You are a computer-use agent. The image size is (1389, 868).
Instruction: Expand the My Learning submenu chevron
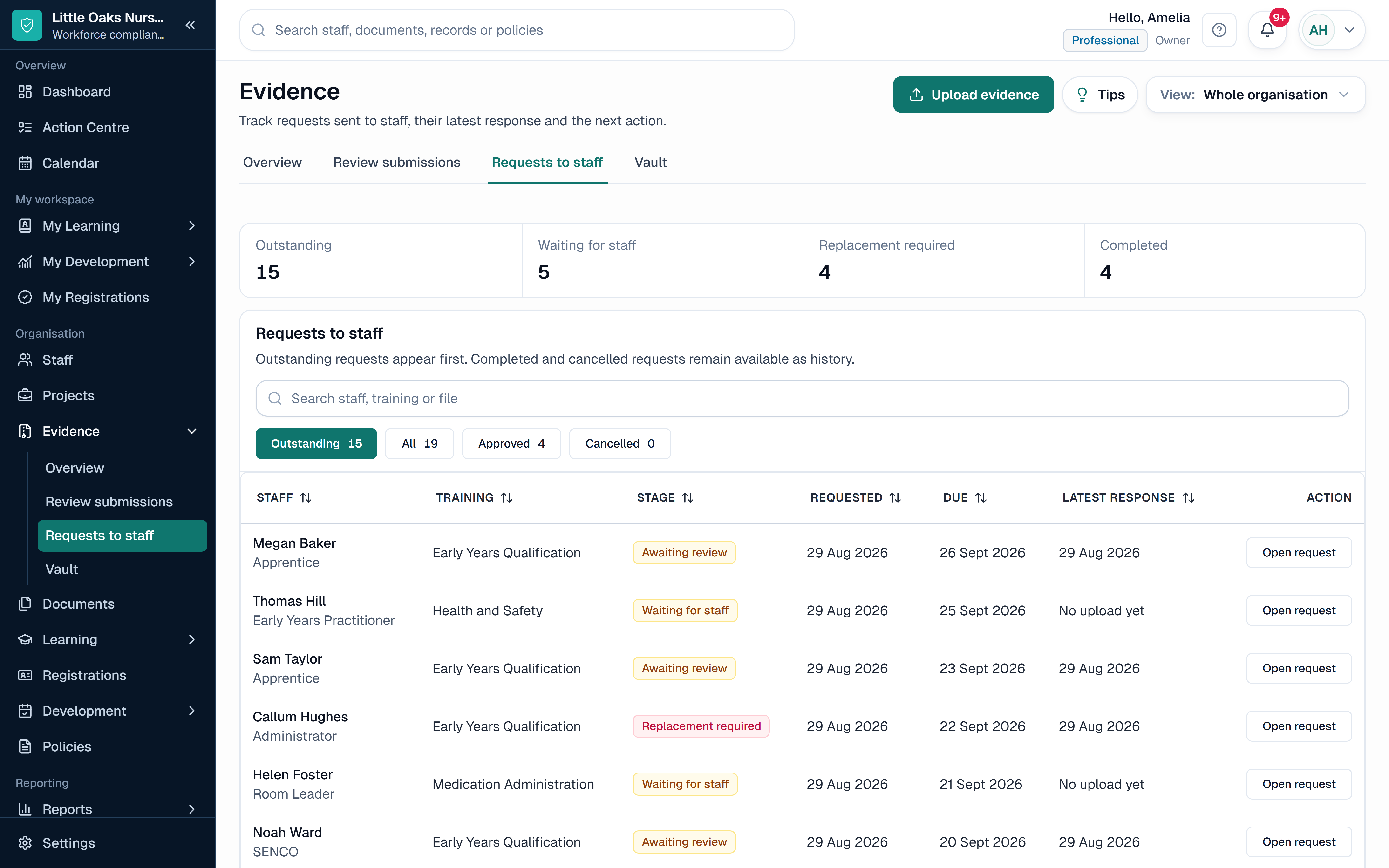192,226
